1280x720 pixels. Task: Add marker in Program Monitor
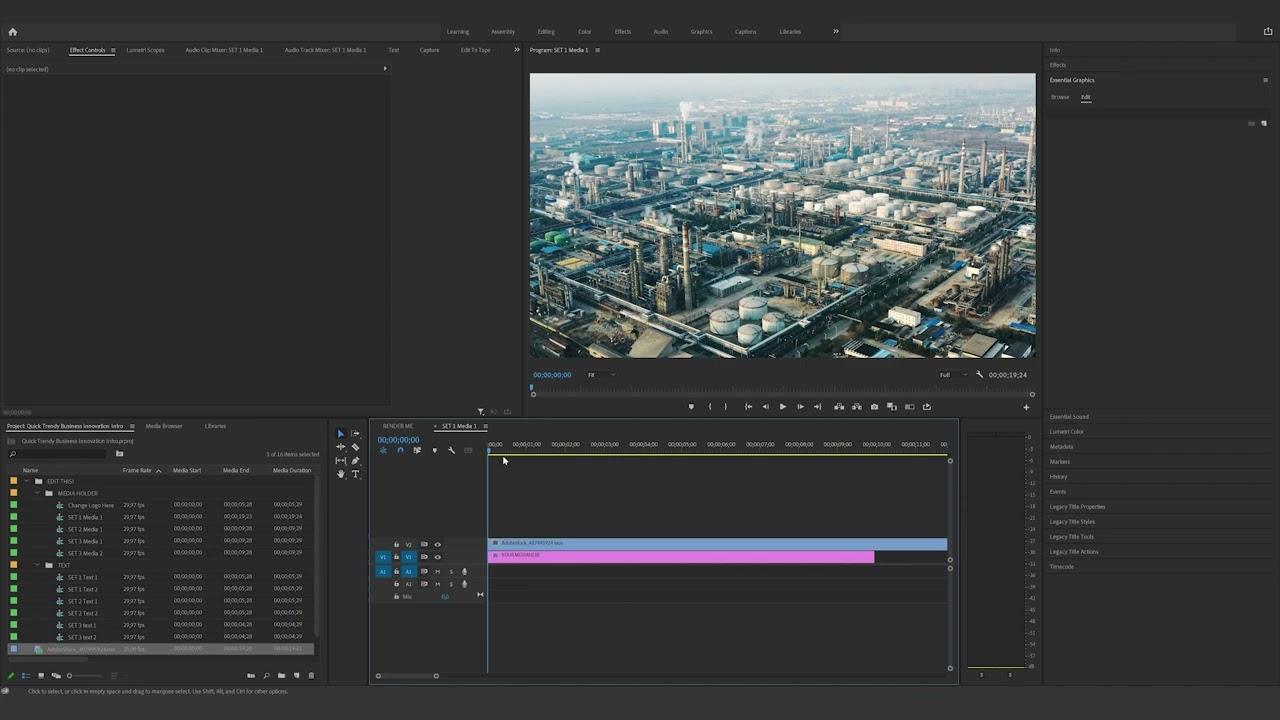(x=691, y=407)
